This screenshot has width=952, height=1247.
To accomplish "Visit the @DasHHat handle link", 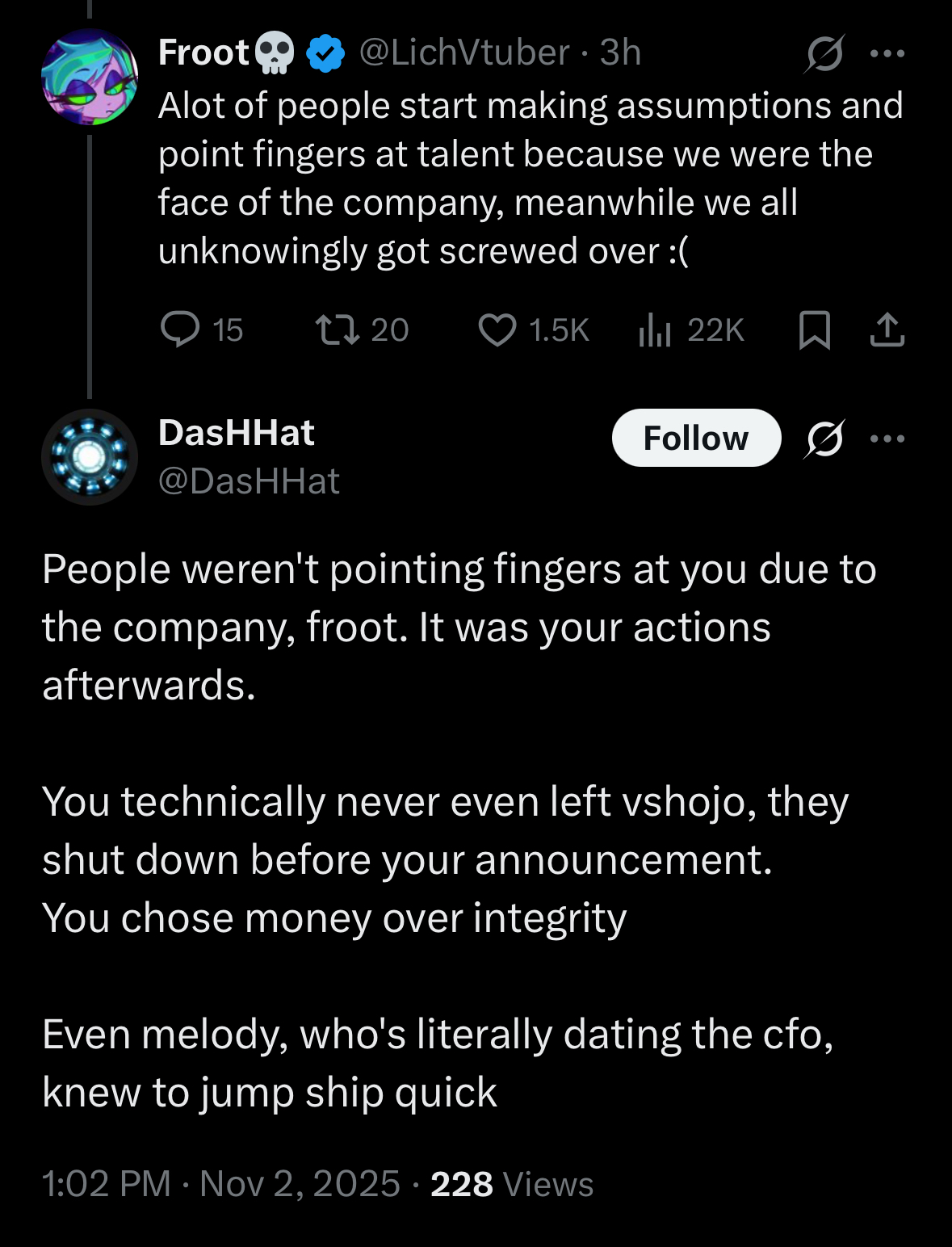I will (249, 481).
